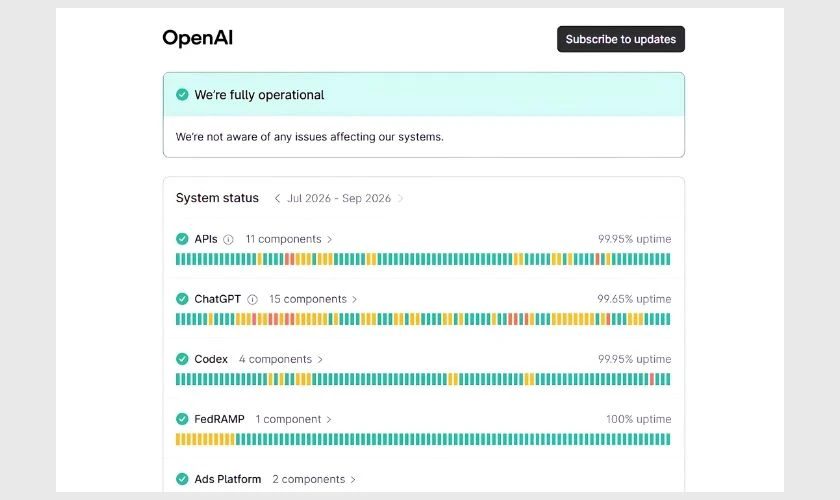Expand the Ads Platform 2 components list
The width and height of the screenshot is (840, 500).
314,479
